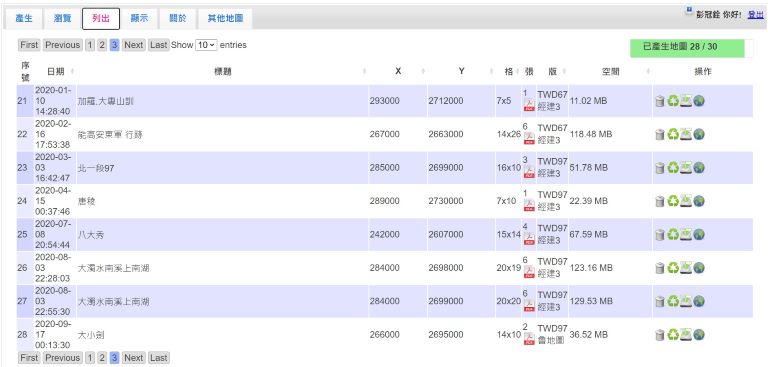This screenshot has width=768, height=367.
Task: View the 20x20 map using globe icon
Action: click(699, 301)
